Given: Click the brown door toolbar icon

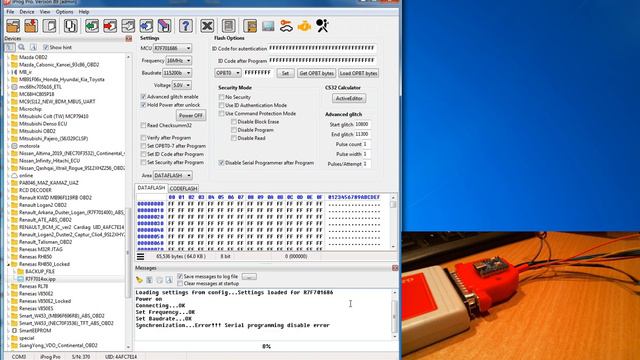Looking at the screenshot, I should (250, 26).
